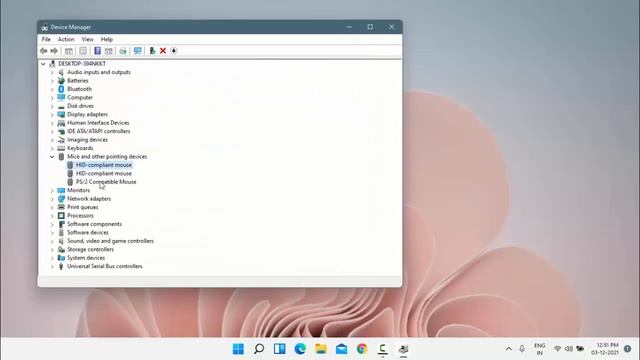Expand the Keyboards category

[x=52, y=148]
